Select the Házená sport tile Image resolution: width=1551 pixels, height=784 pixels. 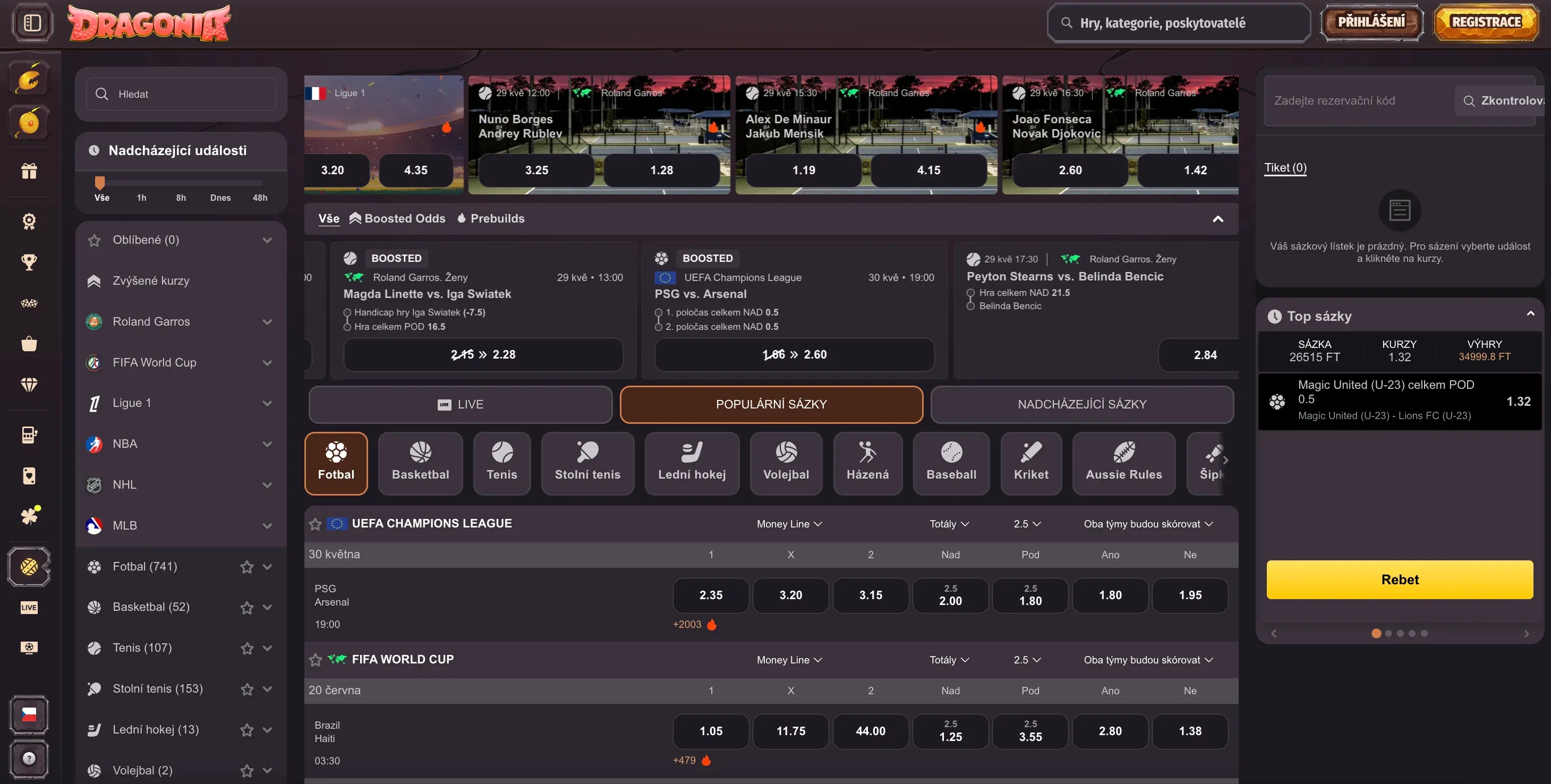pyautogui.click(x=867, y=463)
